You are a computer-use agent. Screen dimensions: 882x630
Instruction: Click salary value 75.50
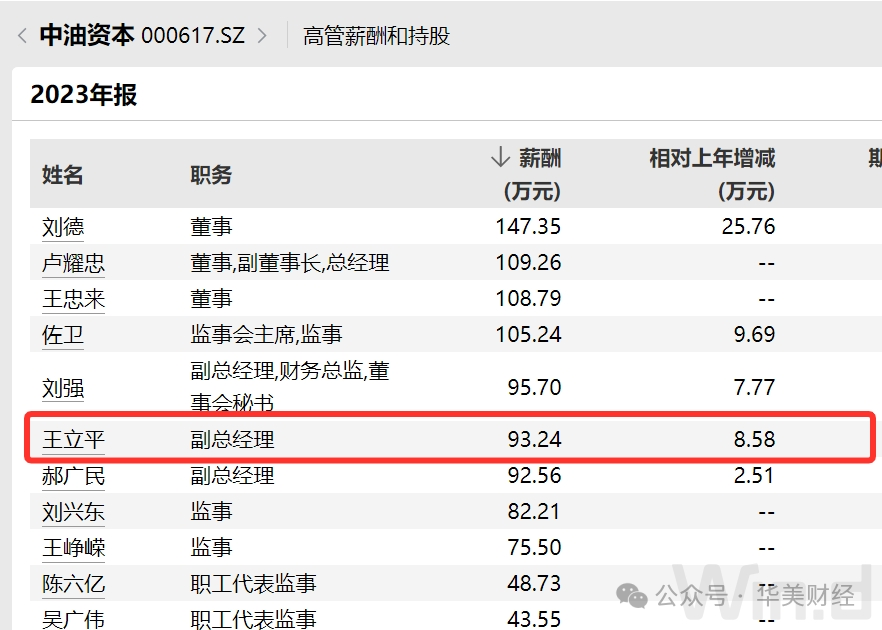(x=534, y=548)
